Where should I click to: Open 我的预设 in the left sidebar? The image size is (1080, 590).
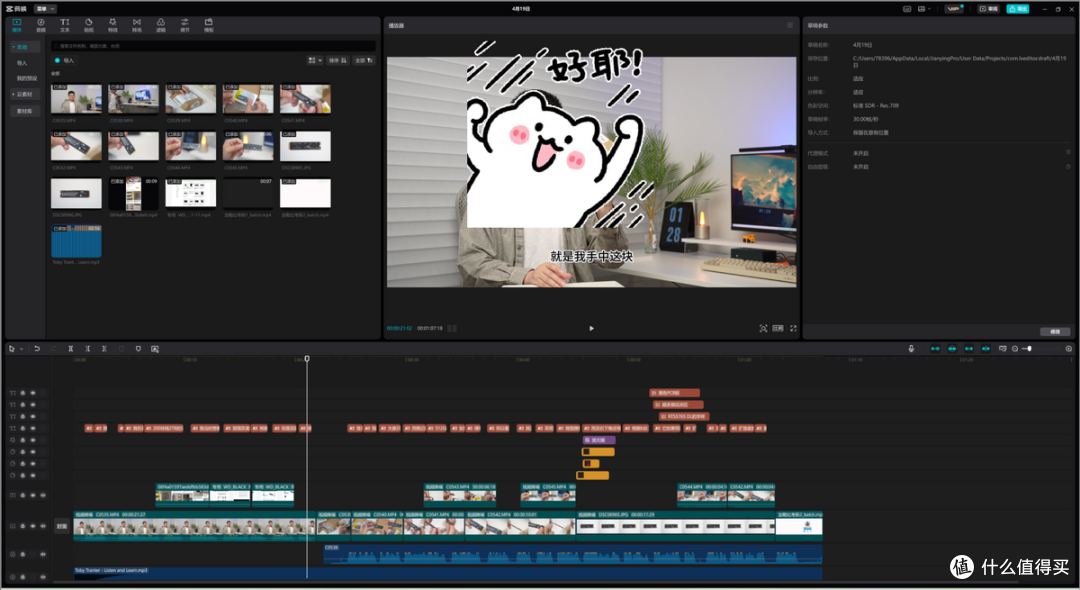point(27,78)
